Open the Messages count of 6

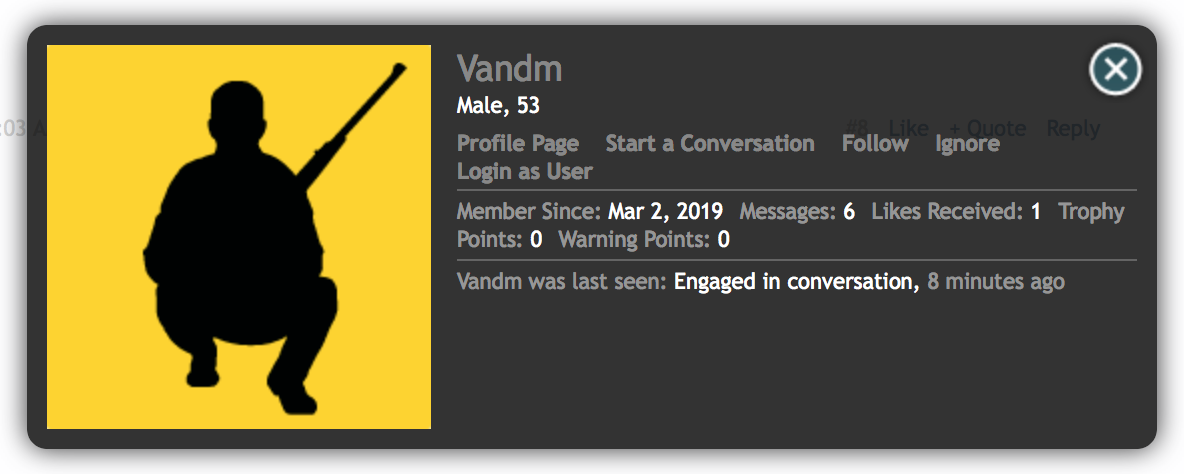click(x=849, y=212)
